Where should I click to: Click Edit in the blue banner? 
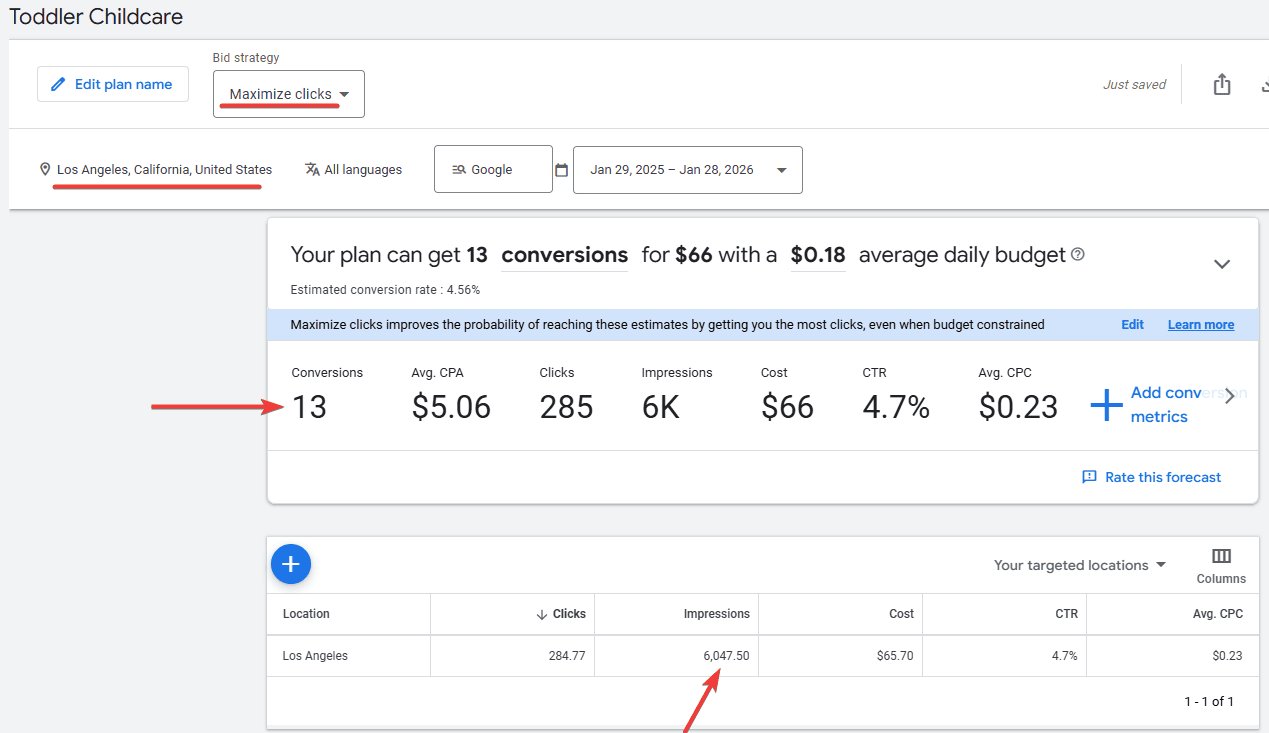click(1132, 325)
